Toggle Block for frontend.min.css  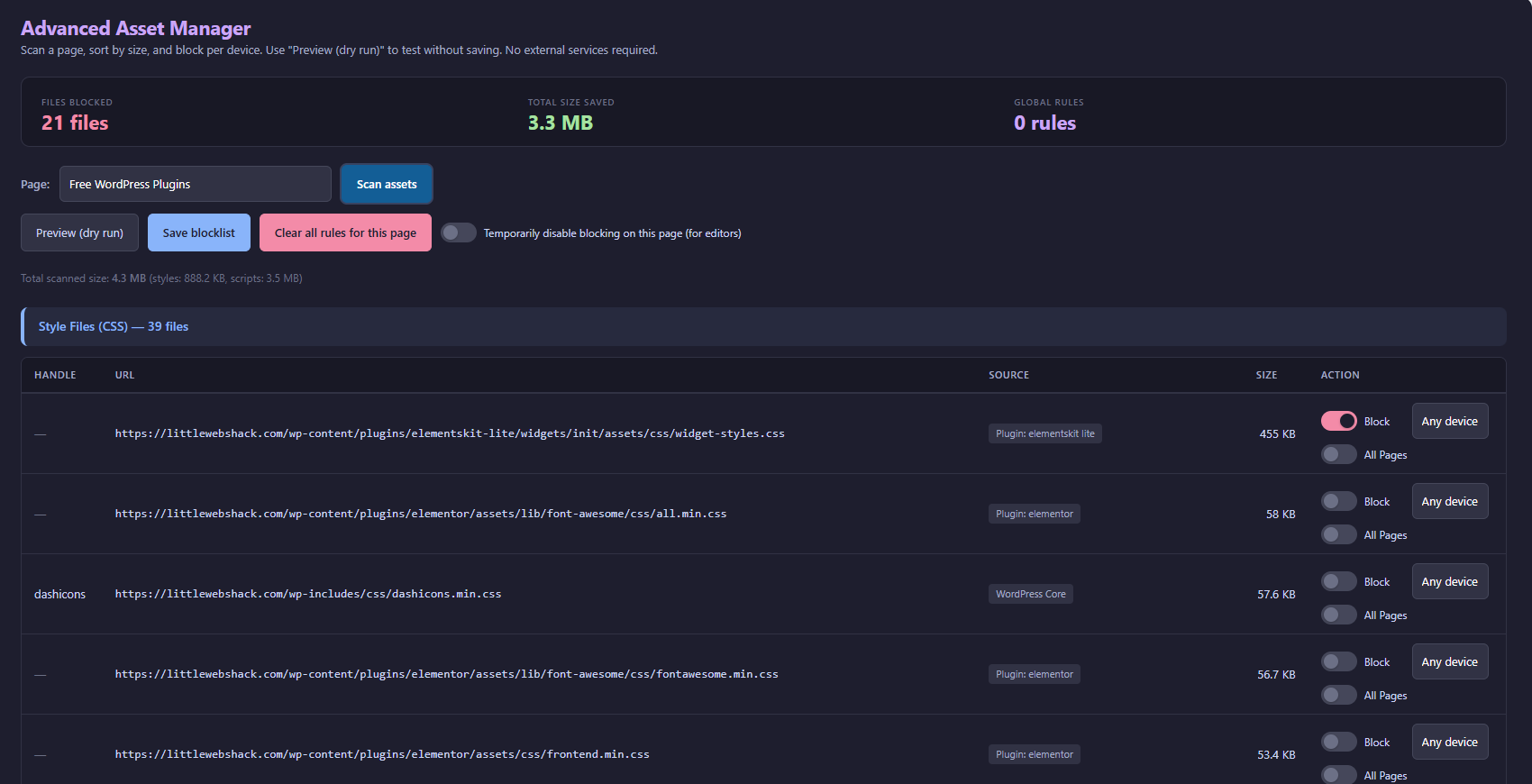1338,742
